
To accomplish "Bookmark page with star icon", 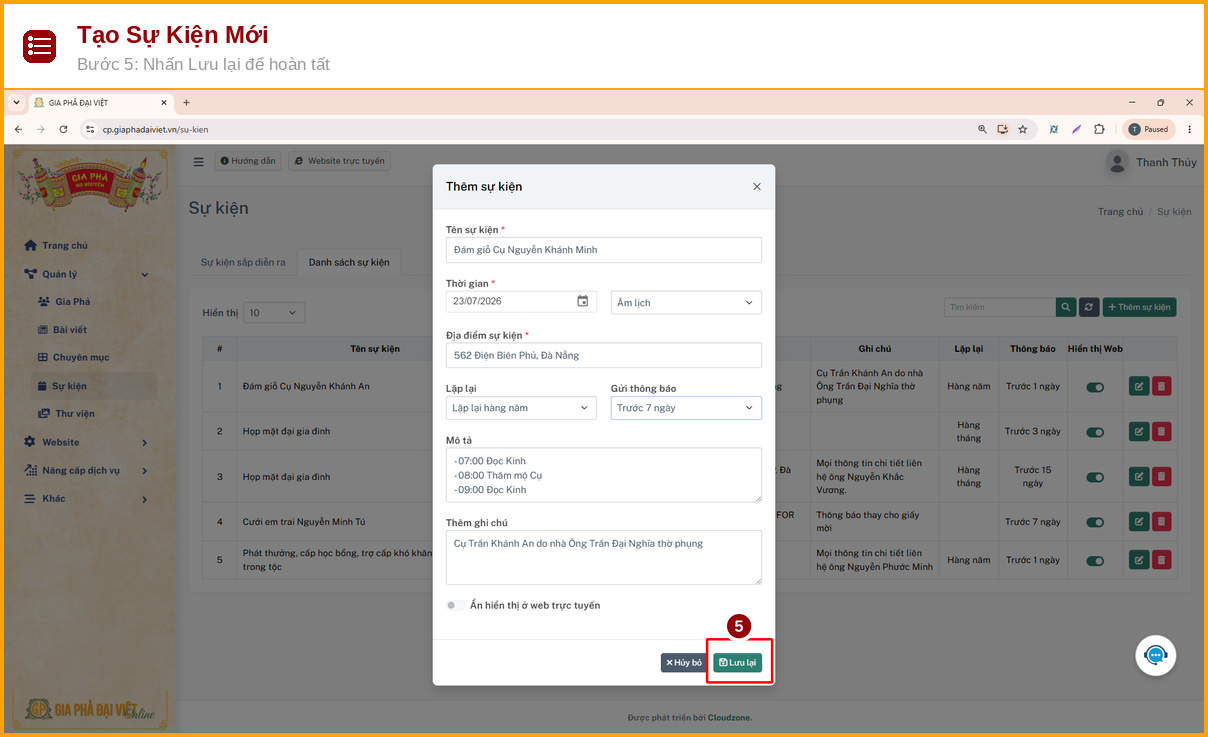I will [1022, 129].
